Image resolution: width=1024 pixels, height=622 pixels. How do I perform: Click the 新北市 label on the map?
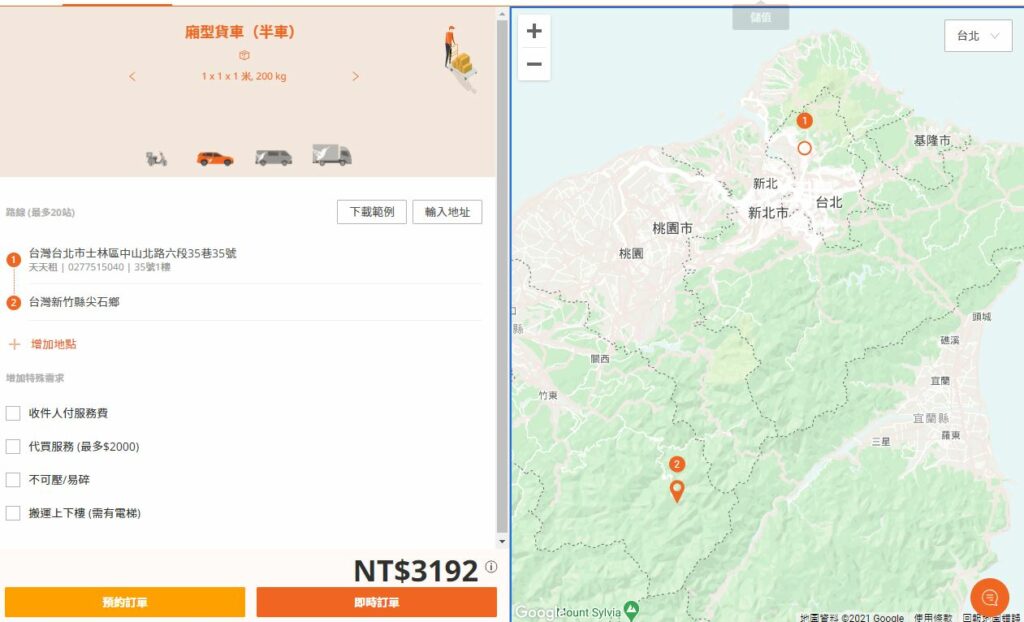(x=768, y=212)
